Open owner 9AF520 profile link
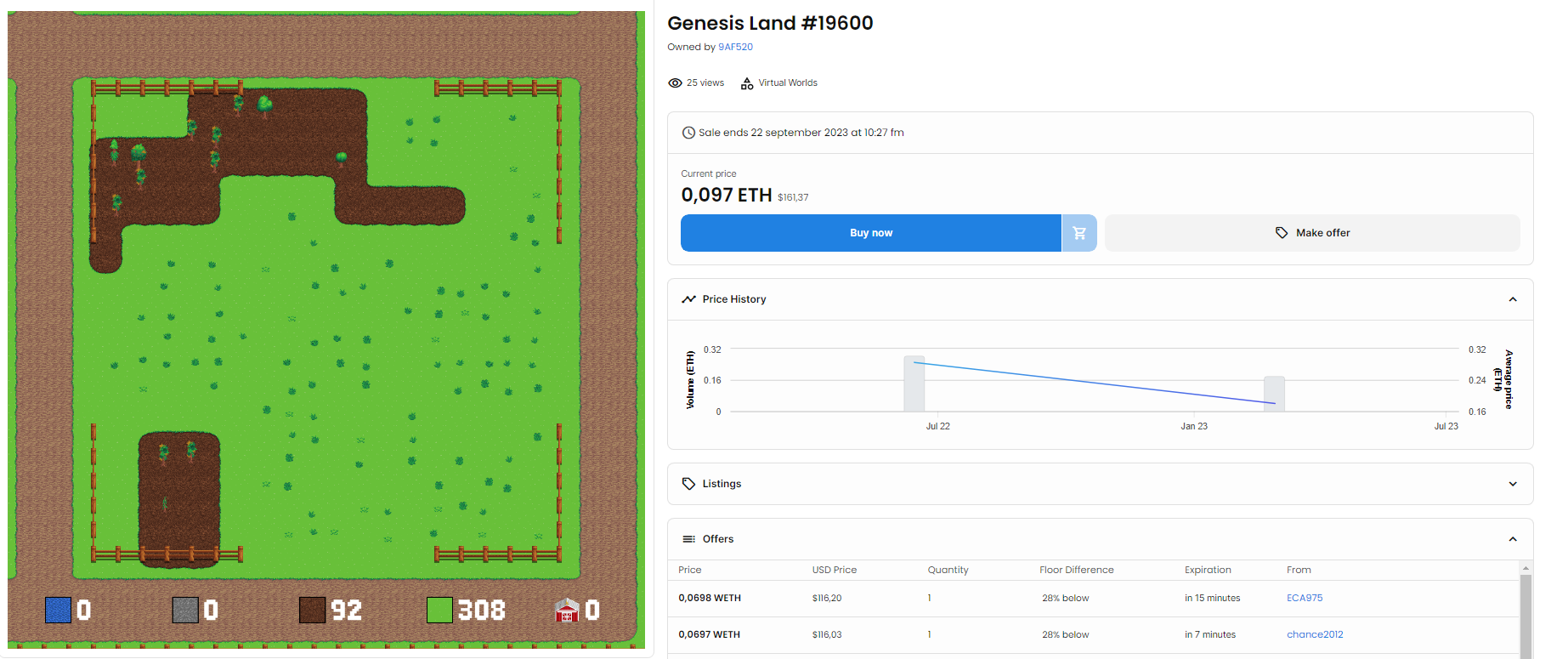 735,48
